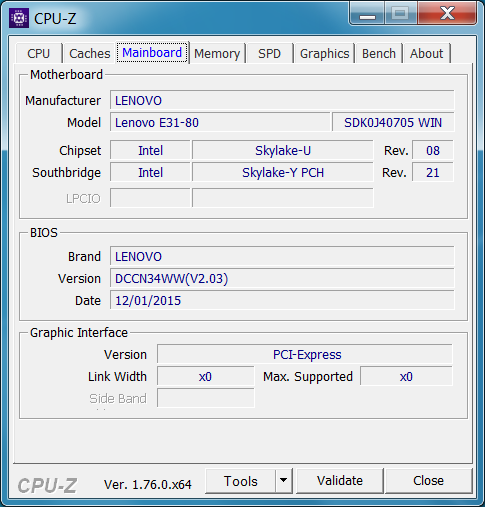485x507 pixels.
Task: Expand the Tools dropdown arrow
Action: point(284,481)
